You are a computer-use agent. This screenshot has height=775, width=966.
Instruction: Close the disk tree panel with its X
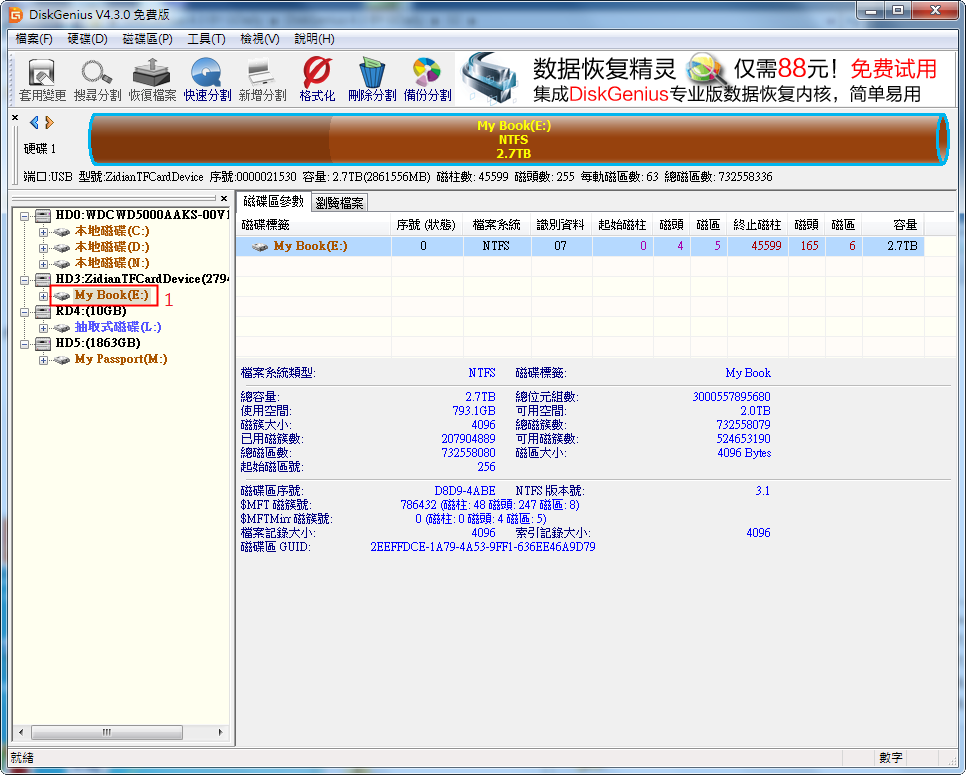[224, 198]
